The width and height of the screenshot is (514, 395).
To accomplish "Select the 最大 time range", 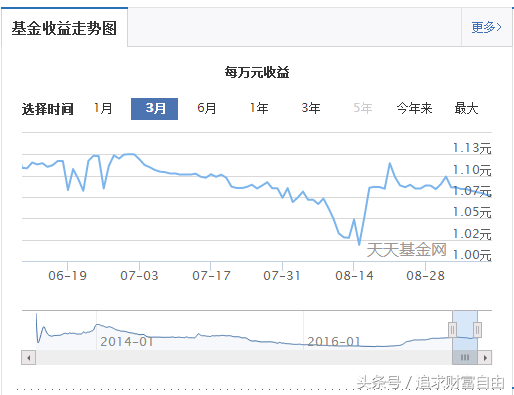I will (x=466, y=108).
